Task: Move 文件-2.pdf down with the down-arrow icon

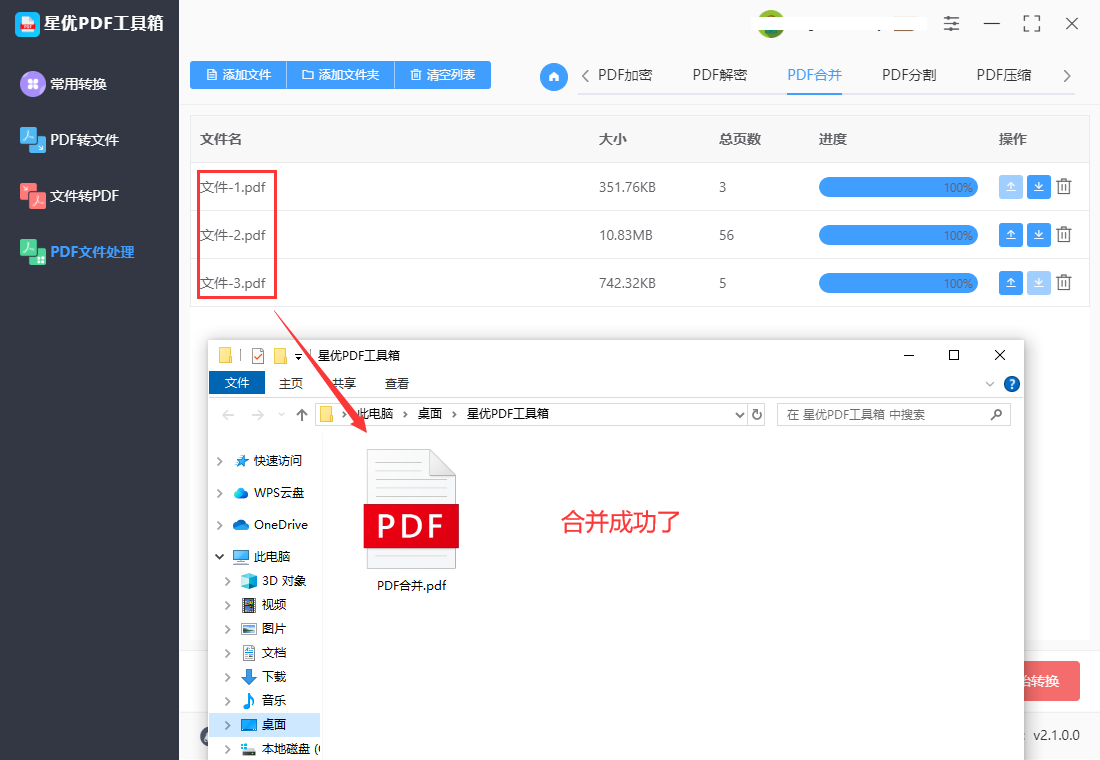Action: 1038,234
